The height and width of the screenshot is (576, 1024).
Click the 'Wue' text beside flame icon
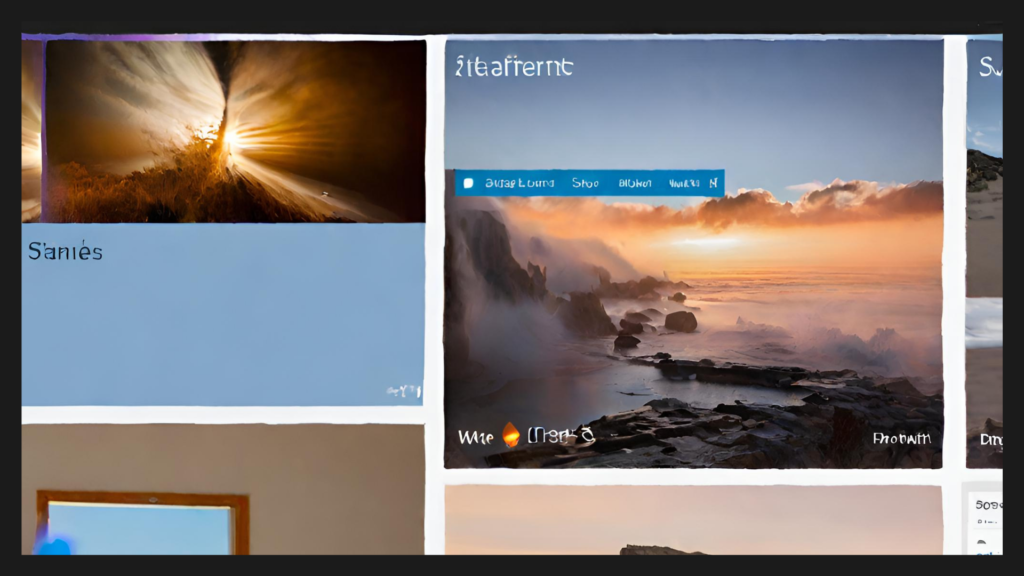(476, 437)
